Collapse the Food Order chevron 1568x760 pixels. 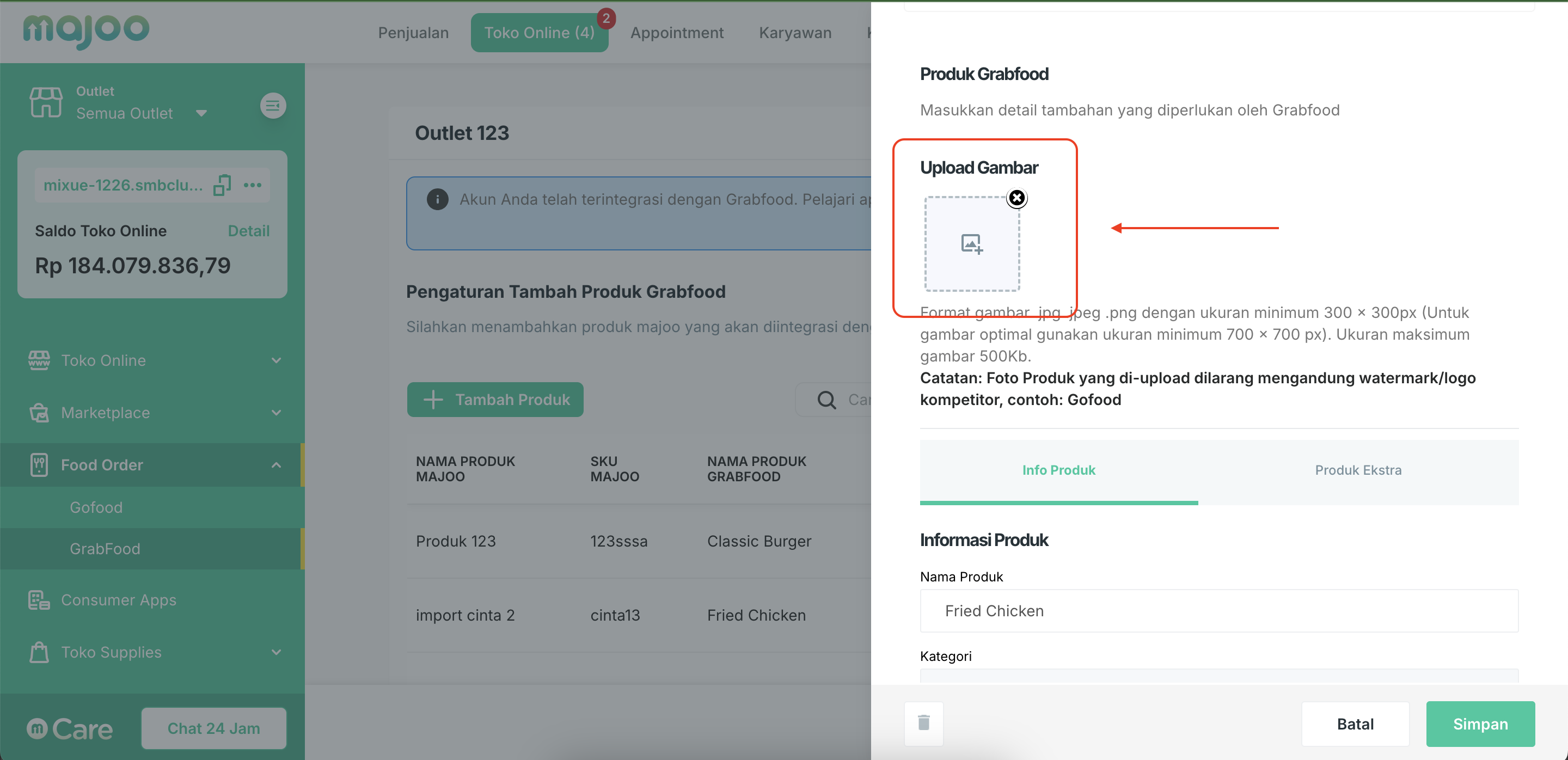(277, 465)
